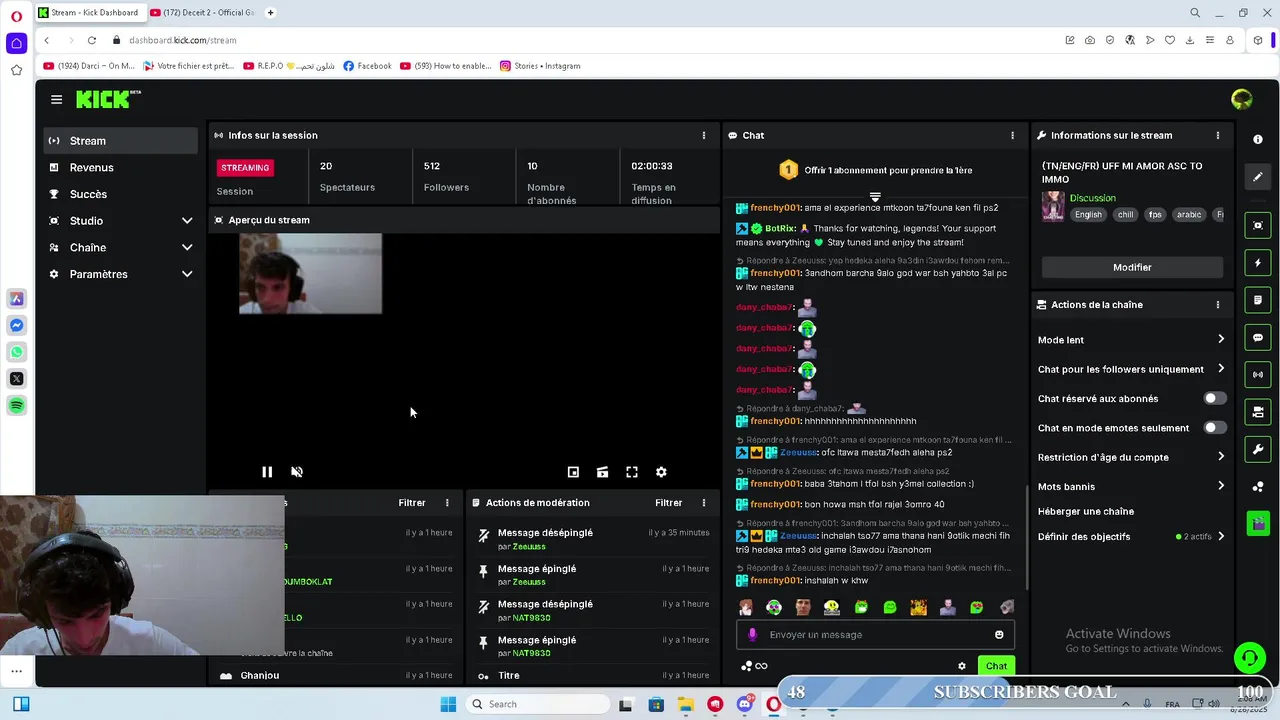The height and width of the screenshot is (720, 1280).
Task: Open Spotify in Opera sidebar
Action: click(x=16, y=405)
